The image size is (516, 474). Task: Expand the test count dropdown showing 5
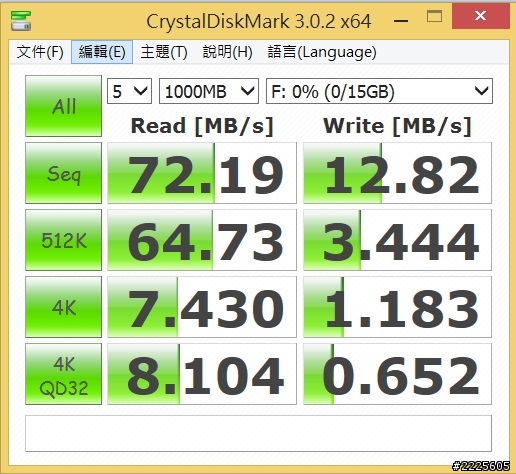pos(129,91)
